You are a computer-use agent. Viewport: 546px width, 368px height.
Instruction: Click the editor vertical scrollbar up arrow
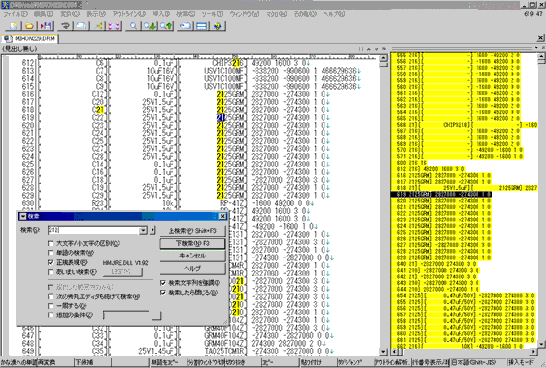tap(383, 58)
